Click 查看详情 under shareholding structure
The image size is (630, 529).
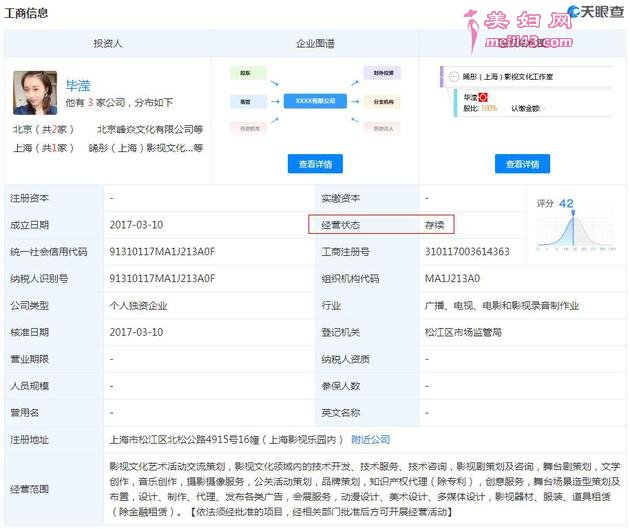point(522,164)
